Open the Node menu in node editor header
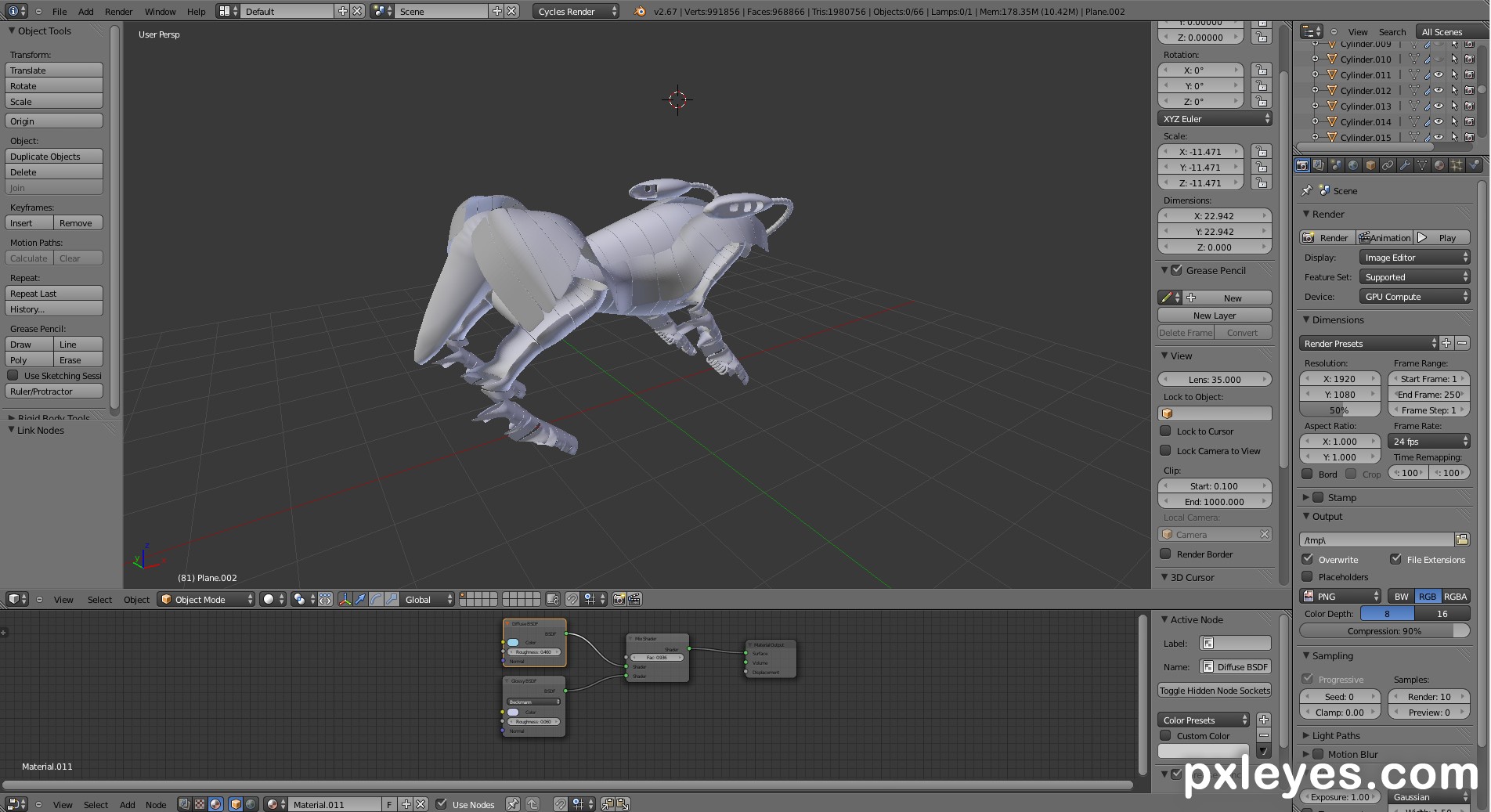Viewport: 1491px width, 812px height. click(156, 804)
